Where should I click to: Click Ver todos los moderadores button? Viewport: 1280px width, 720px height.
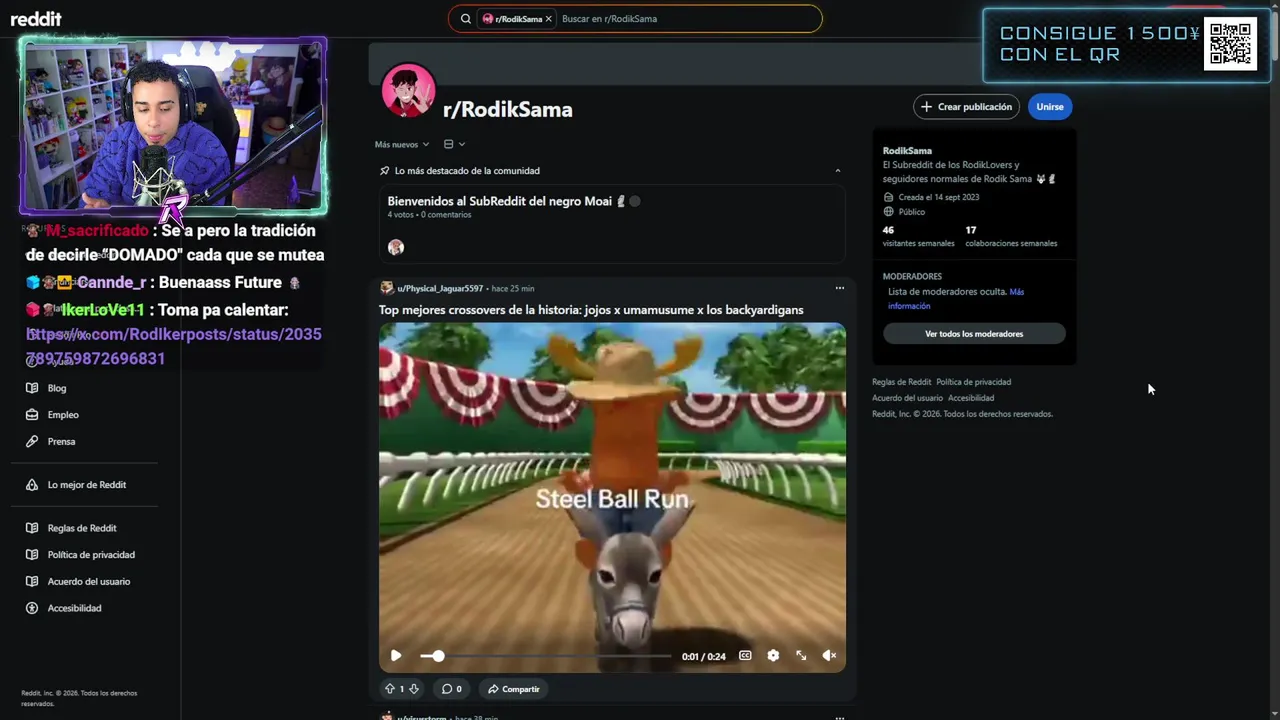[974, 334]
